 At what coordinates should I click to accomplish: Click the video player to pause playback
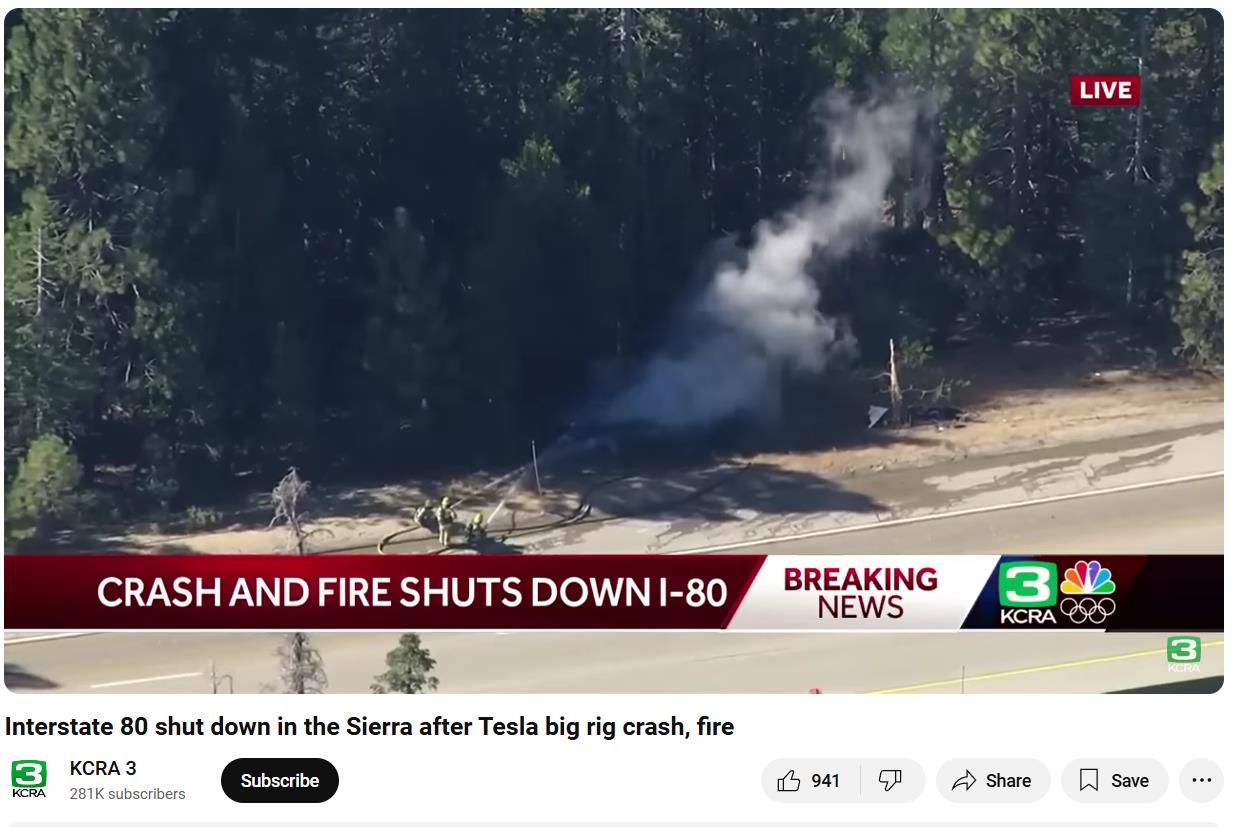pos(614,300)
